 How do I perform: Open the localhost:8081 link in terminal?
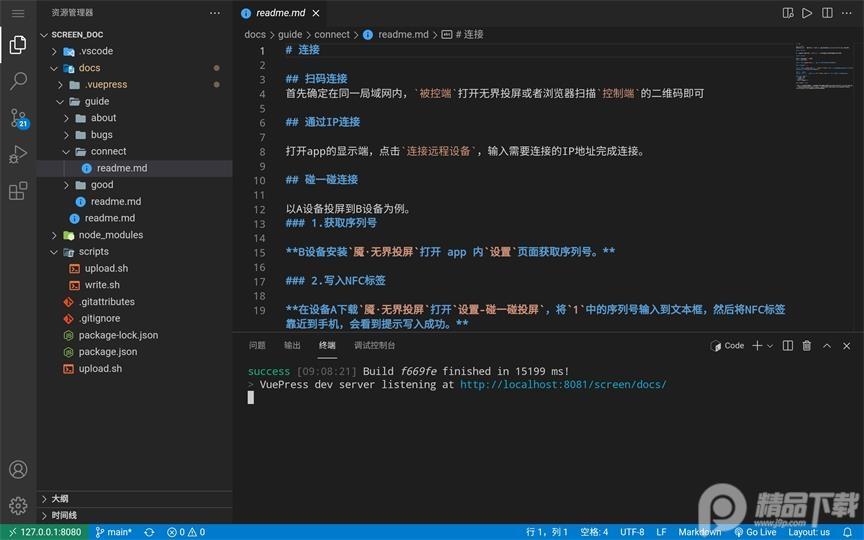click(x=562, y=384)
